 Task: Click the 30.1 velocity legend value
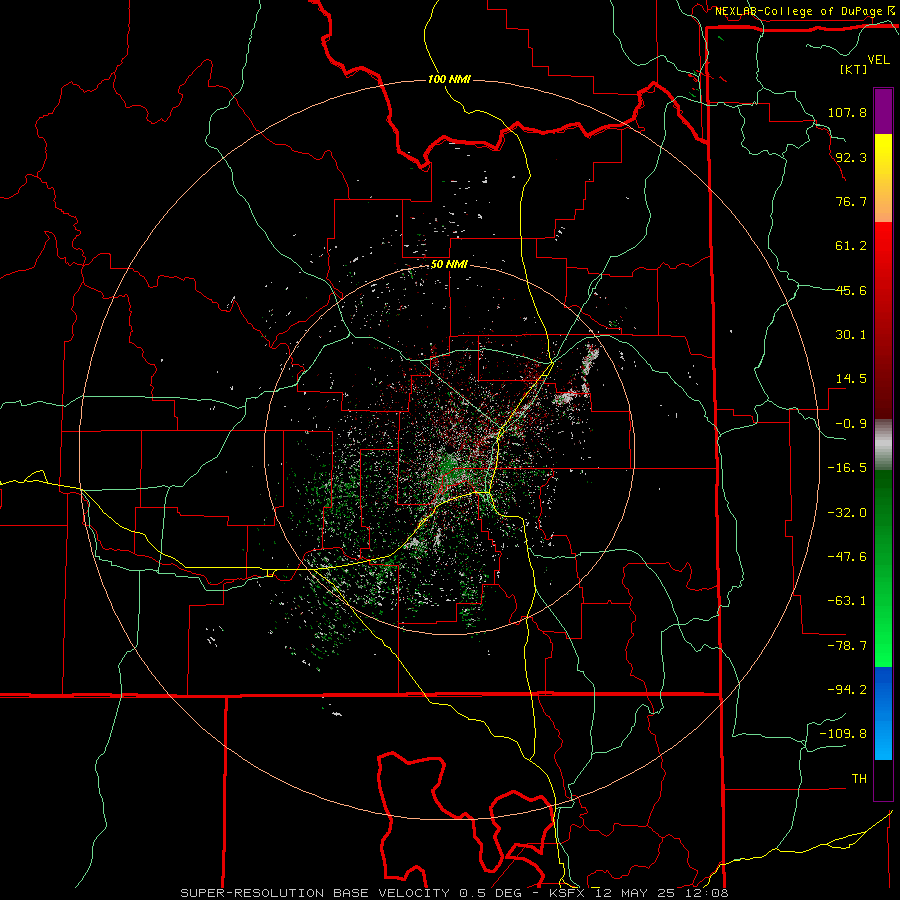[851, 335]
